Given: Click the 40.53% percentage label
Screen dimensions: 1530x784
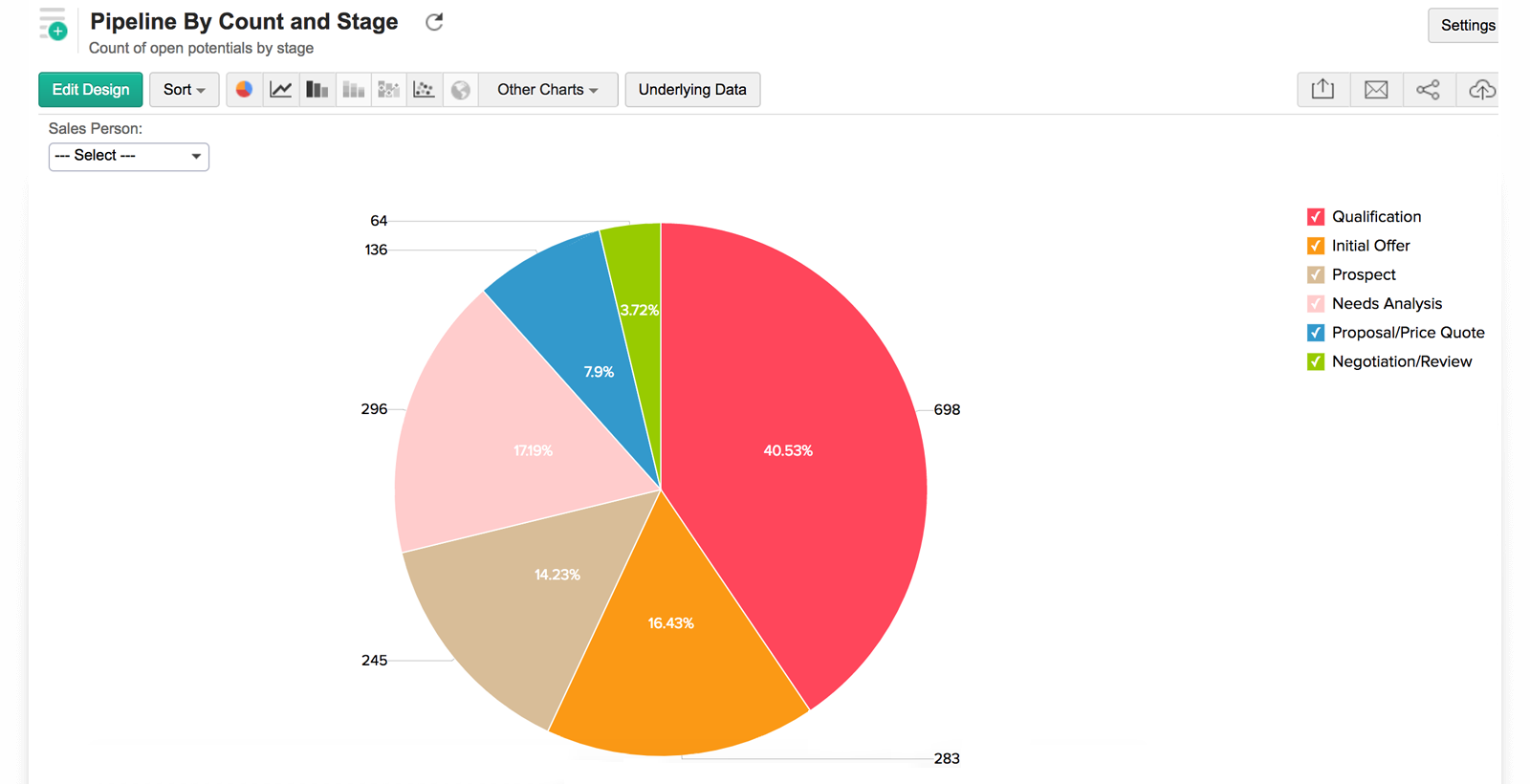Looking at the screenshot, I should pyautogui.click(x=788, y=450).
